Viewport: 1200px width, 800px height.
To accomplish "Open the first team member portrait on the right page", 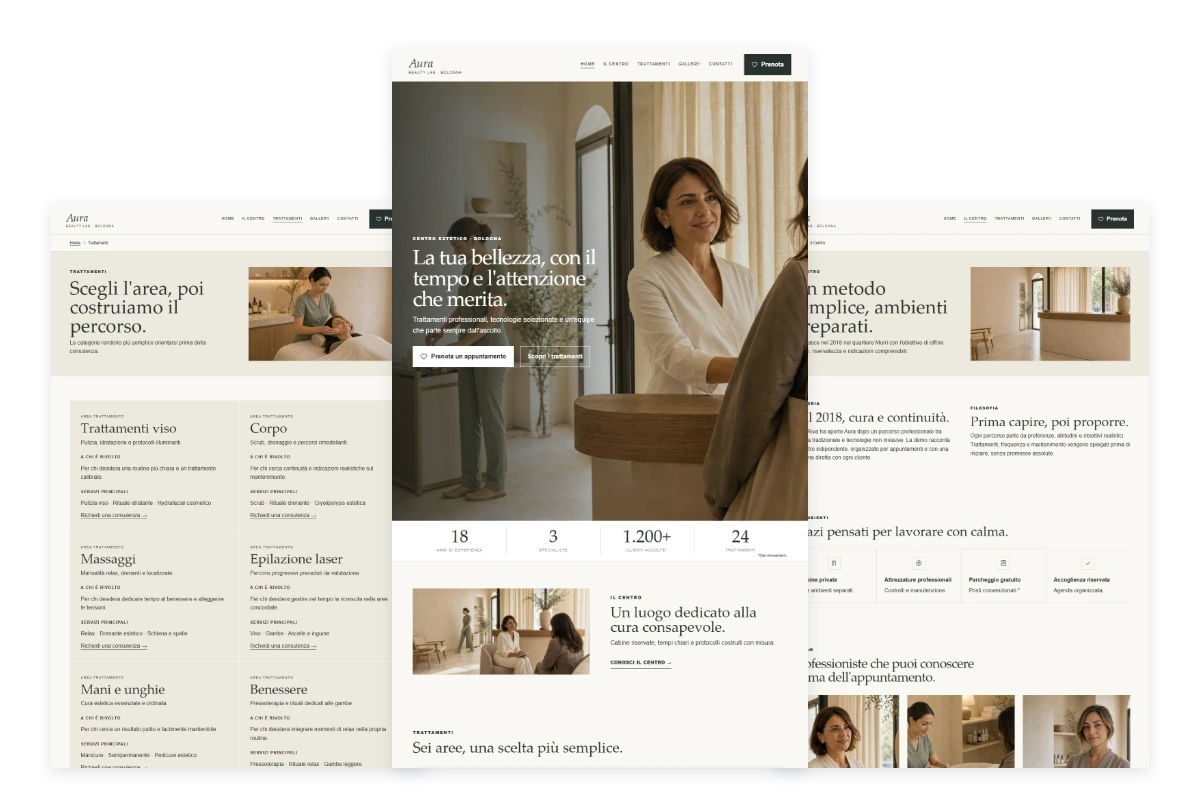I will point(853,731).
